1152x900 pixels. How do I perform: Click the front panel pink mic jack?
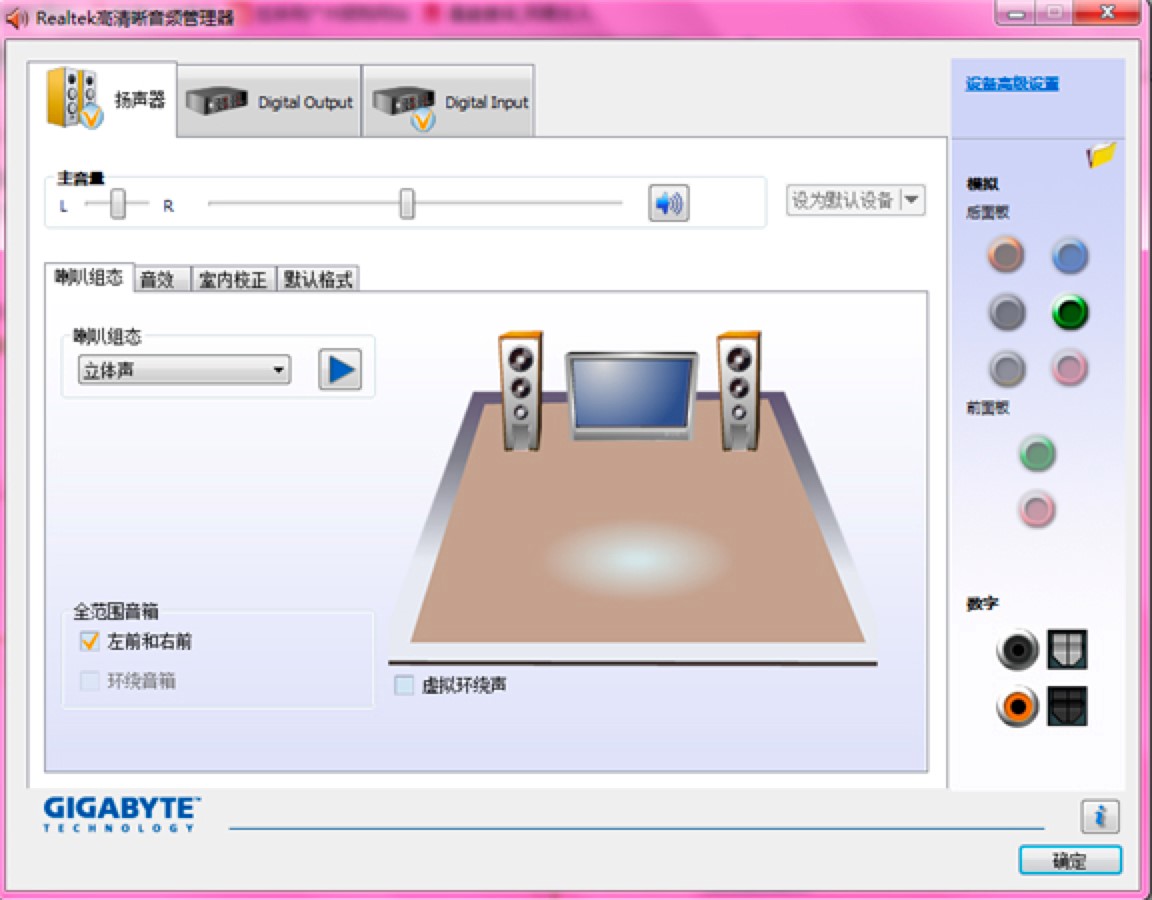pos(1037,509)
